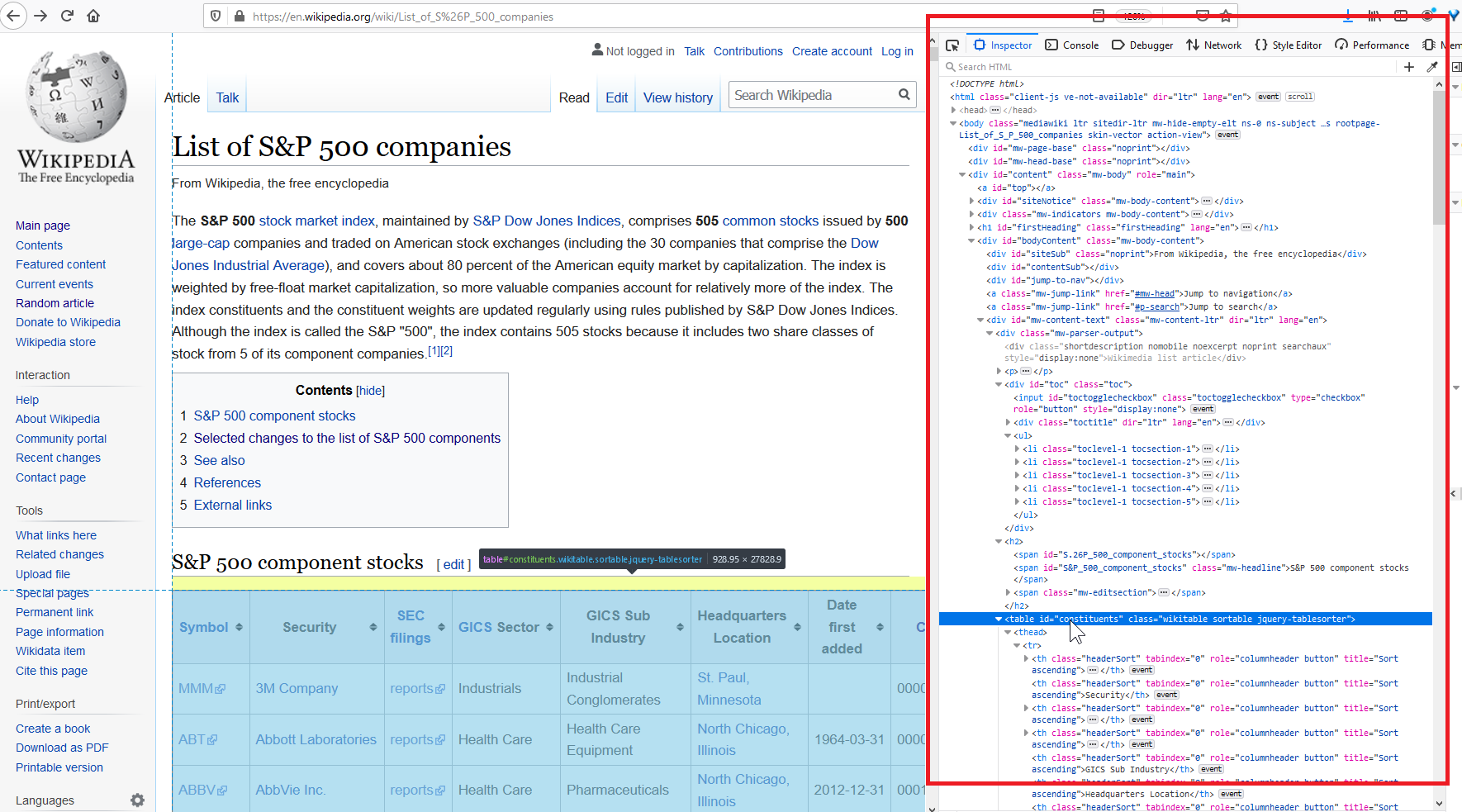Toggle sort on the Symbol column

pos(239,627)
